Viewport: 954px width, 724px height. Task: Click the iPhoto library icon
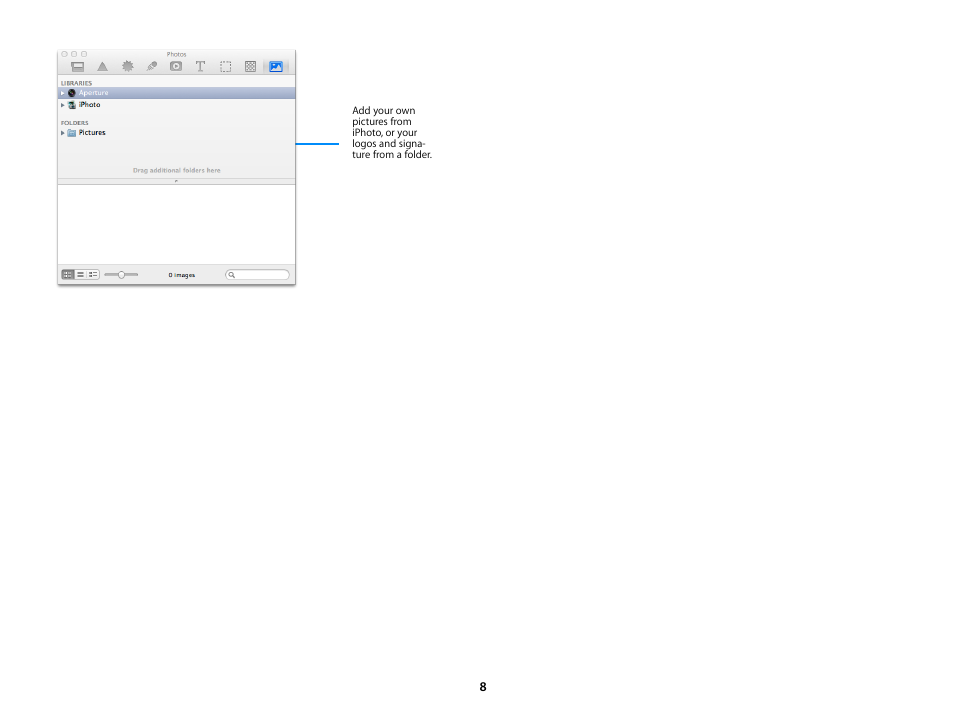point(72,105)
